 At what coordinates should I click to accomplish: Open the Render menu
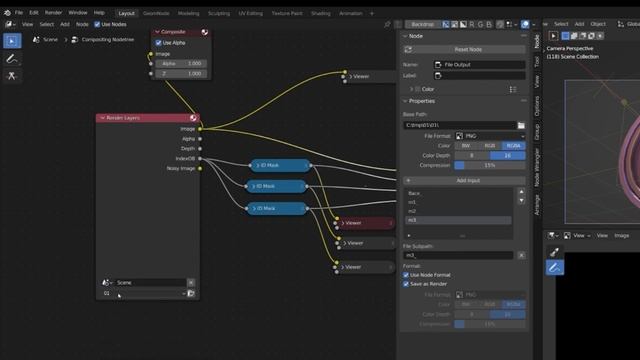pos(53,13)
